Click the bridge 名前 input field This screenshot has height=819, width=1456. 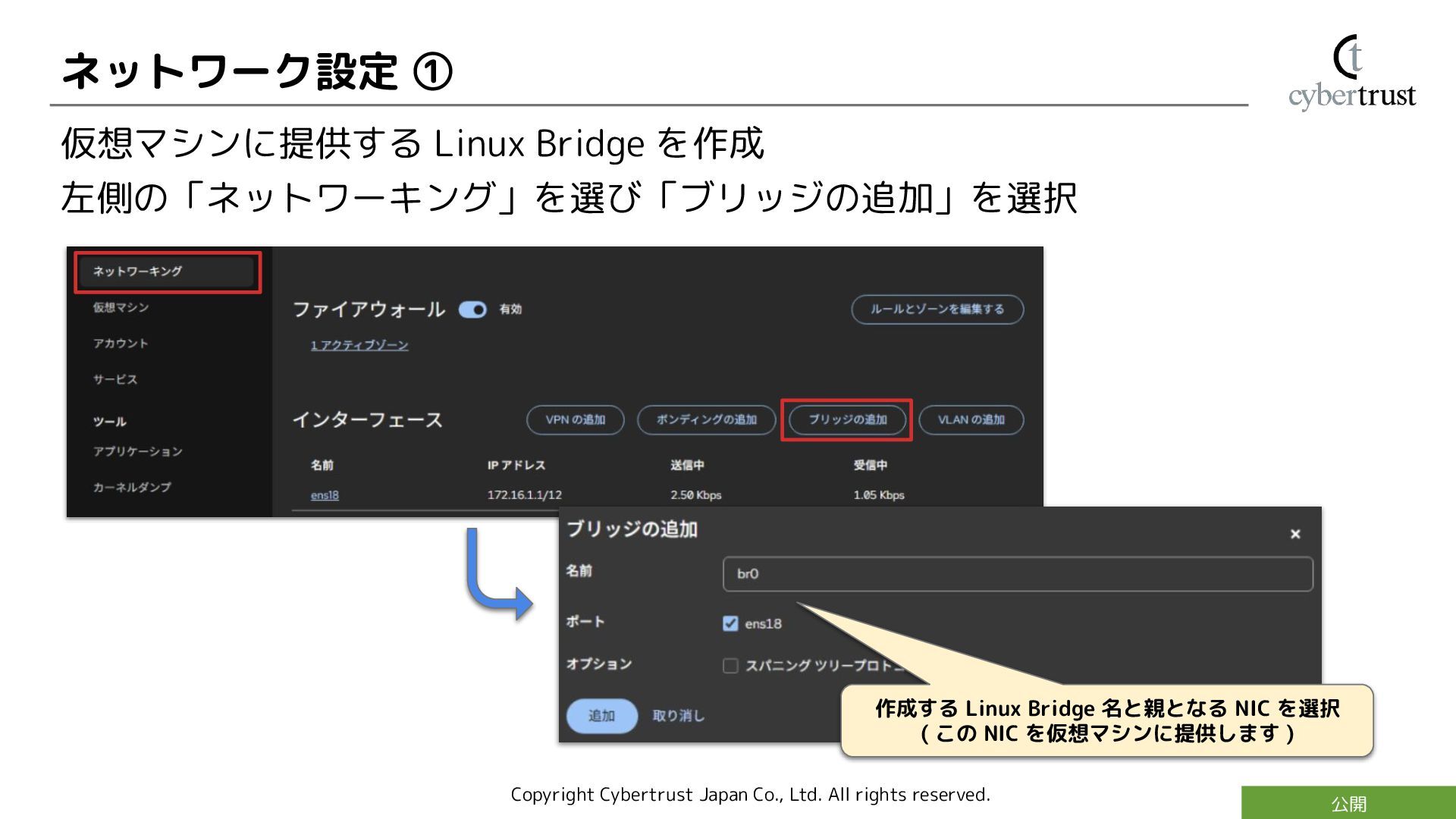tap(1017, 574)
